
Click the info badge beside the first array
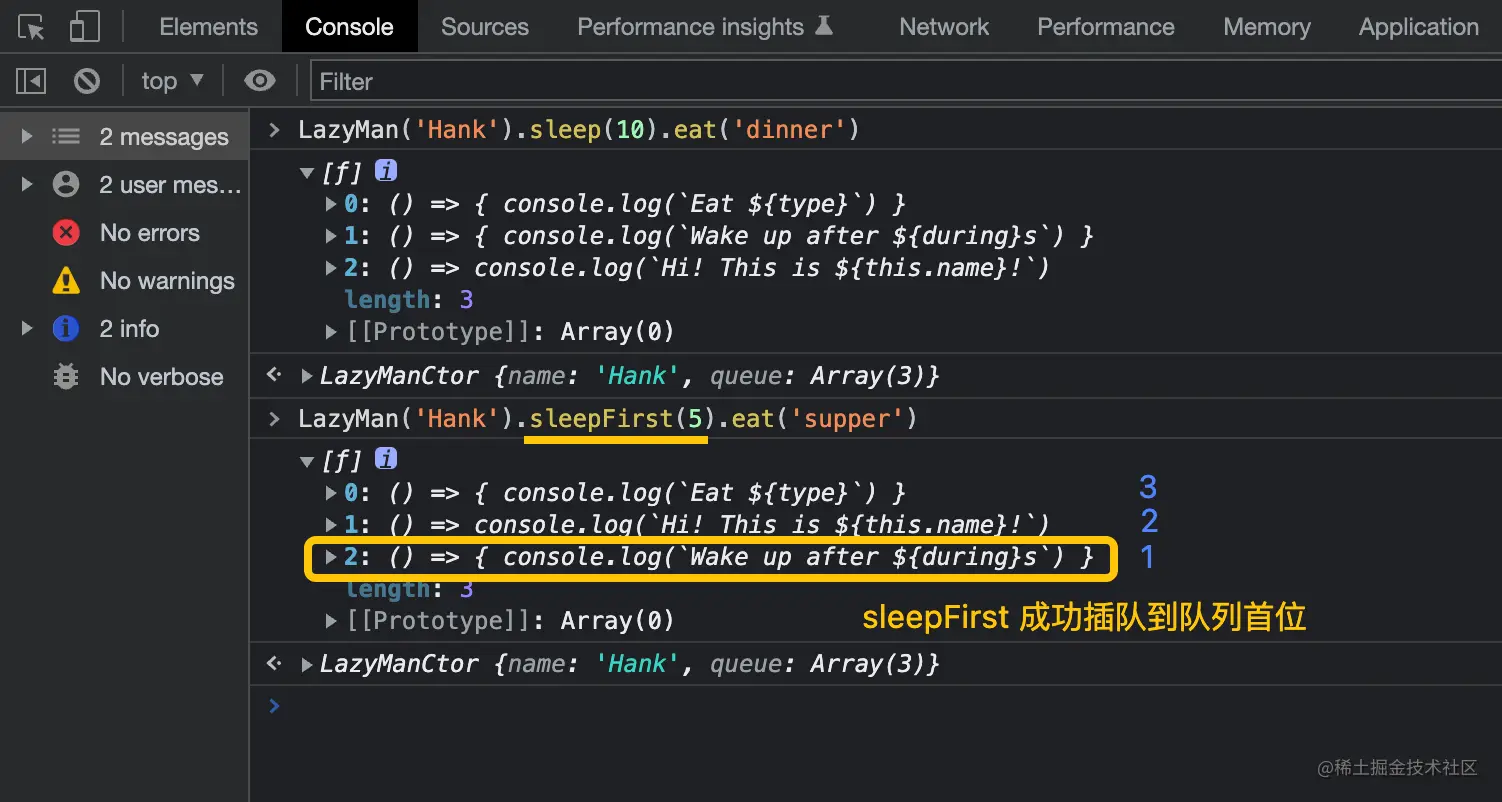tap(386, 171)
